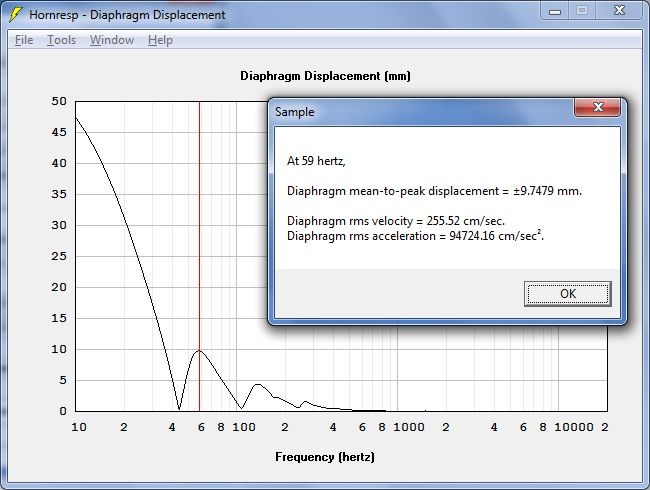Minimize the Hornresp window
This screenshot has height=490, width=650.
pos(555,11)
